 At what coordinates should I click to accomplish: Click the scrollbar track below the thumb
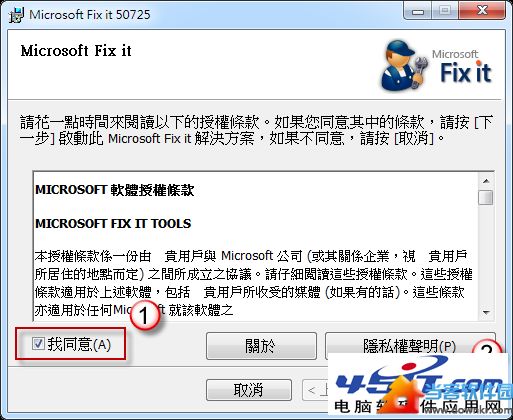pos(486,255)
